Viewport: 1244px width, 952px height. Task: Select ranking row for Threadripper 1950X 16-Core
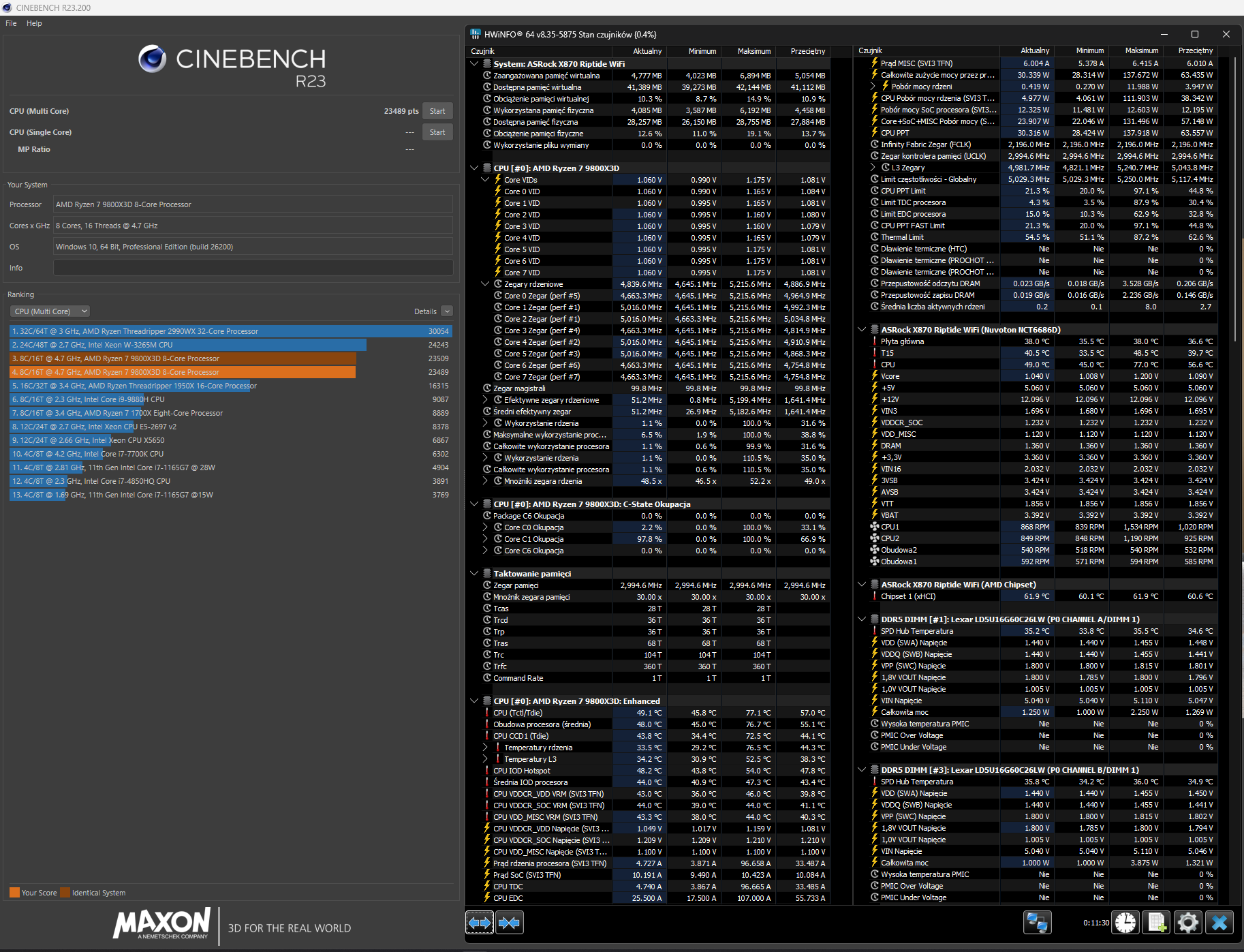tap(230, 386)
